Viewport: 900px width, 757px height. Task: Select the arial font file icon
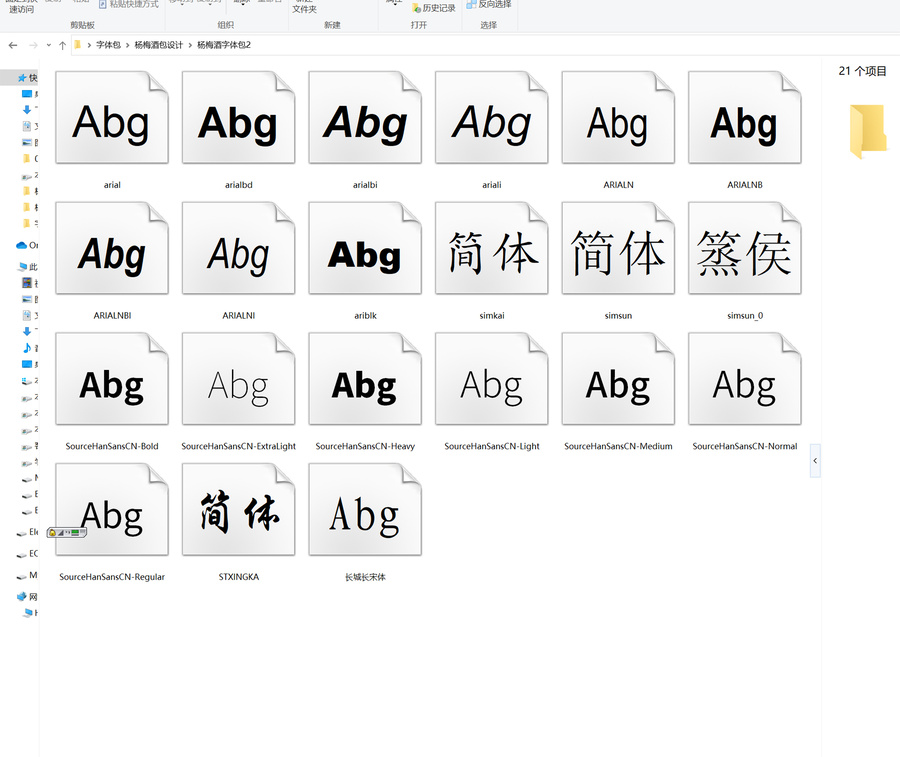112,118
